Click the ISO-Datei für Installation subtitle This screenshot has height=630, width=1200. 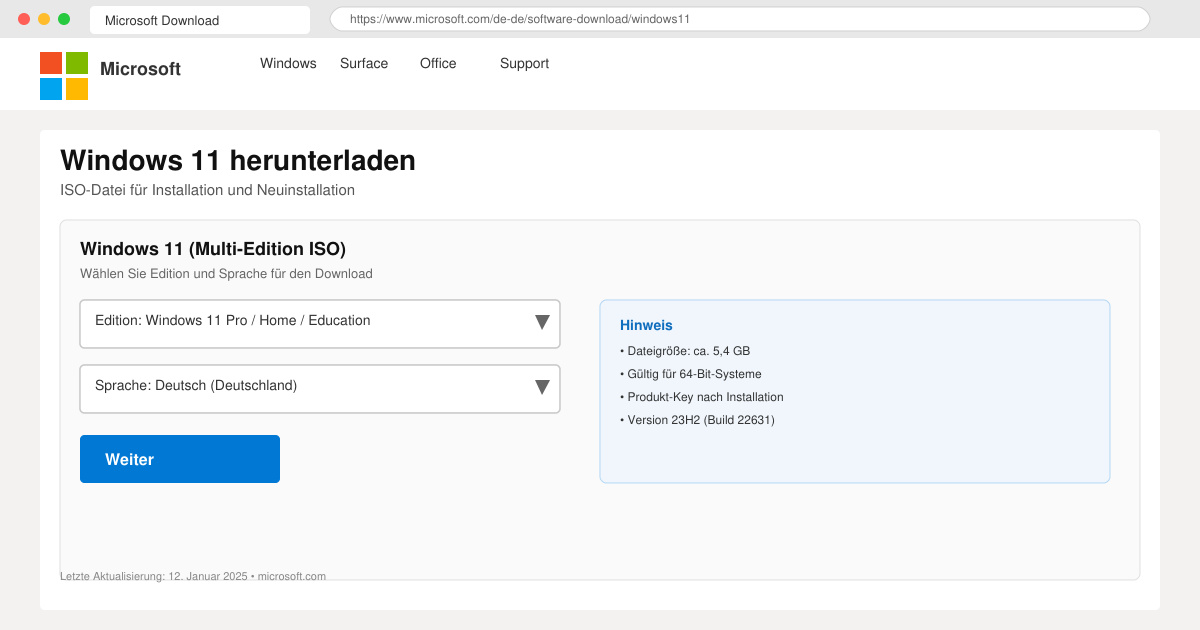pos(207,190)
